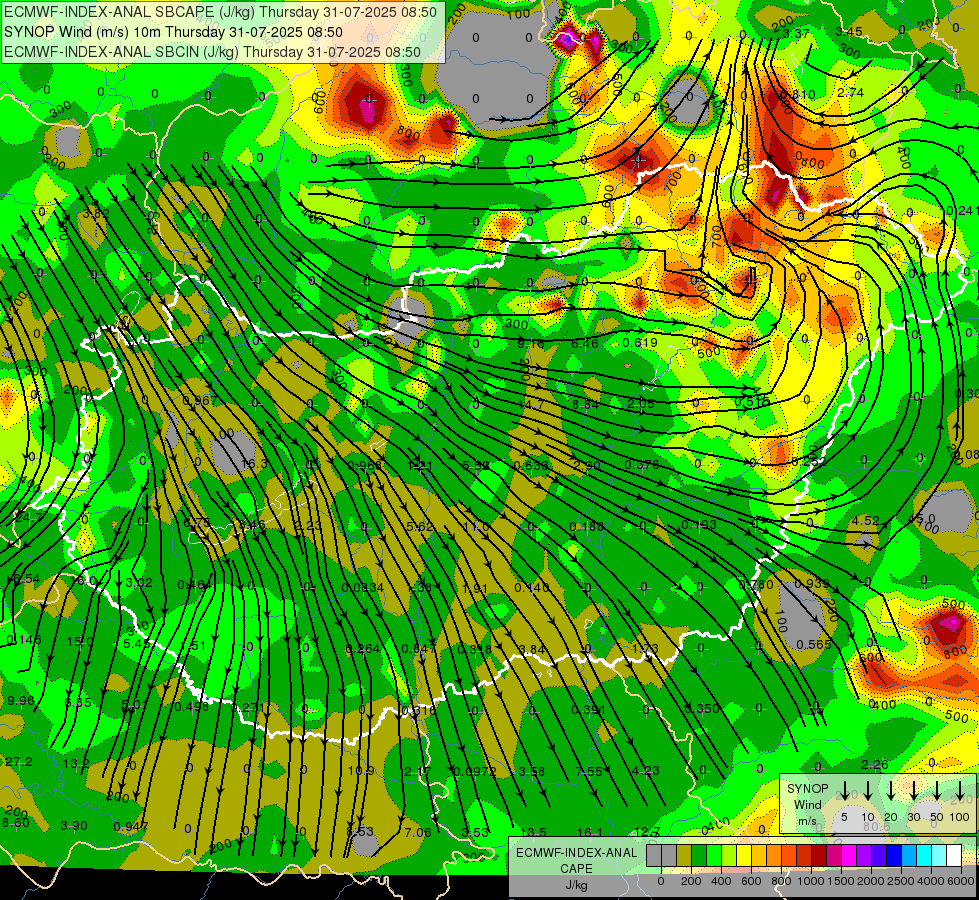This screenshot has height=900, width=979.
Task: Click the SYNOP Wind m/s legend label
Action: coord(807,804)
